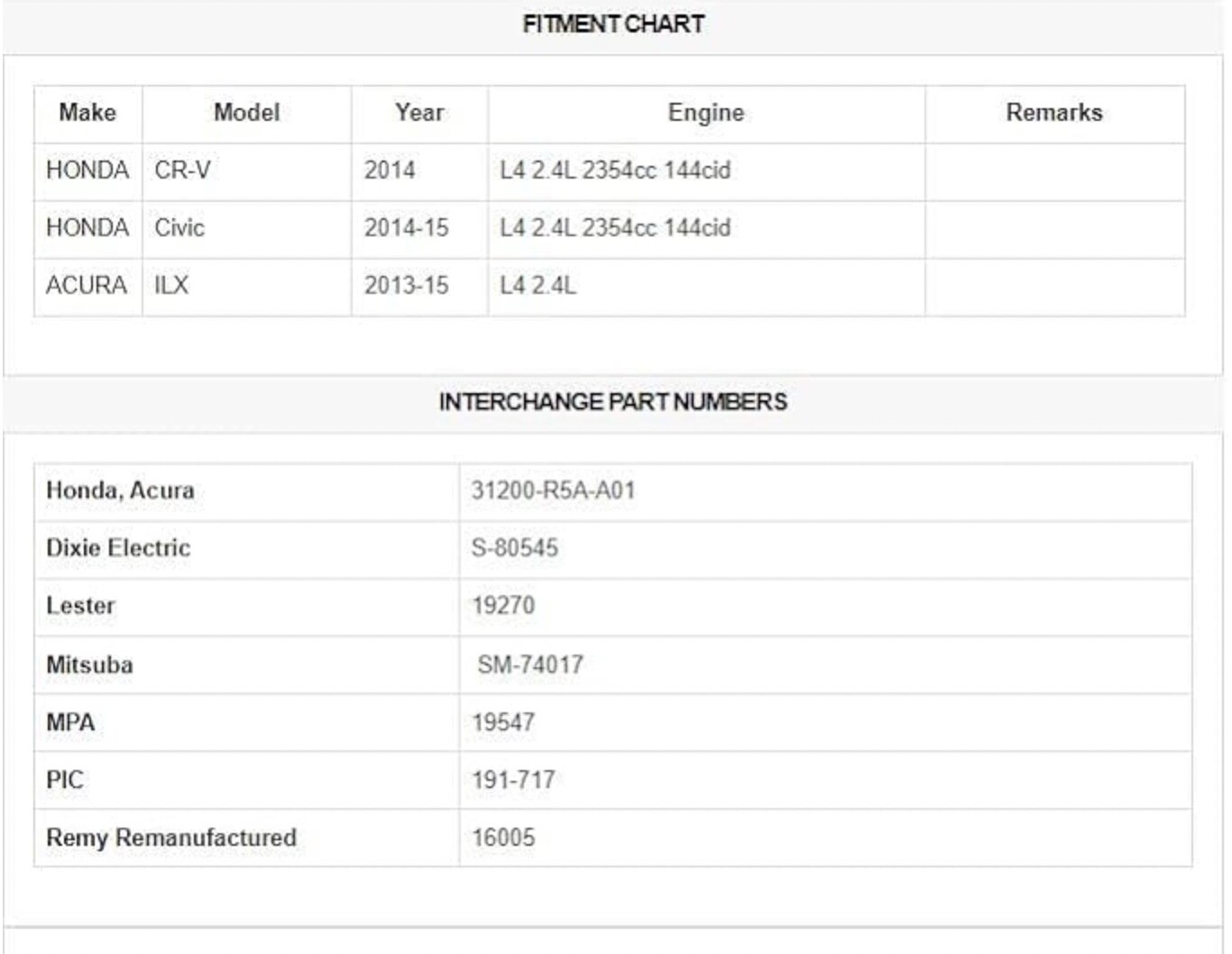Screen dimensions: 1232x954
Task: Click the 2013-15 year cell
Action: point(406,286)
